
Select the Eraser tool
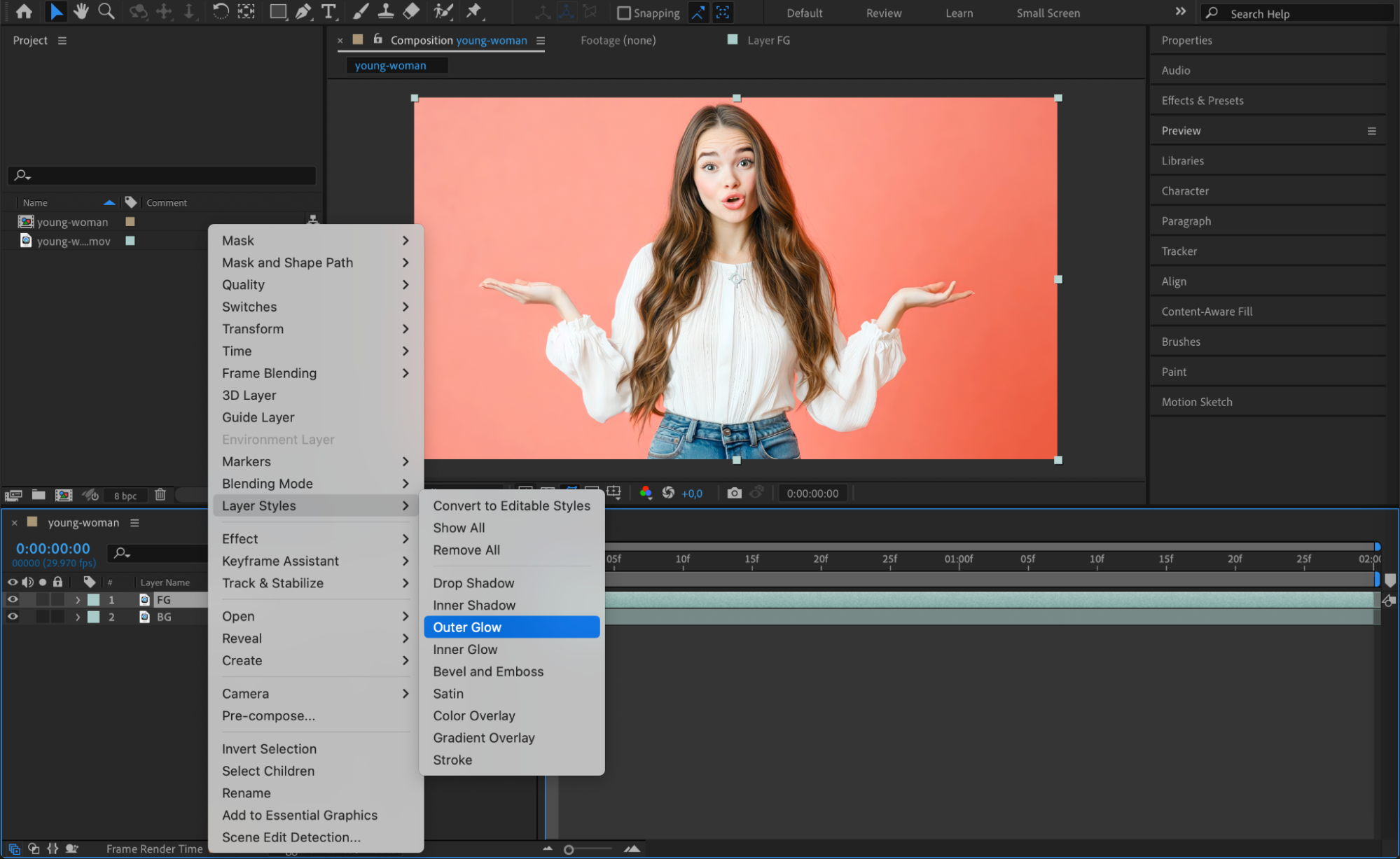click(412, 11)
